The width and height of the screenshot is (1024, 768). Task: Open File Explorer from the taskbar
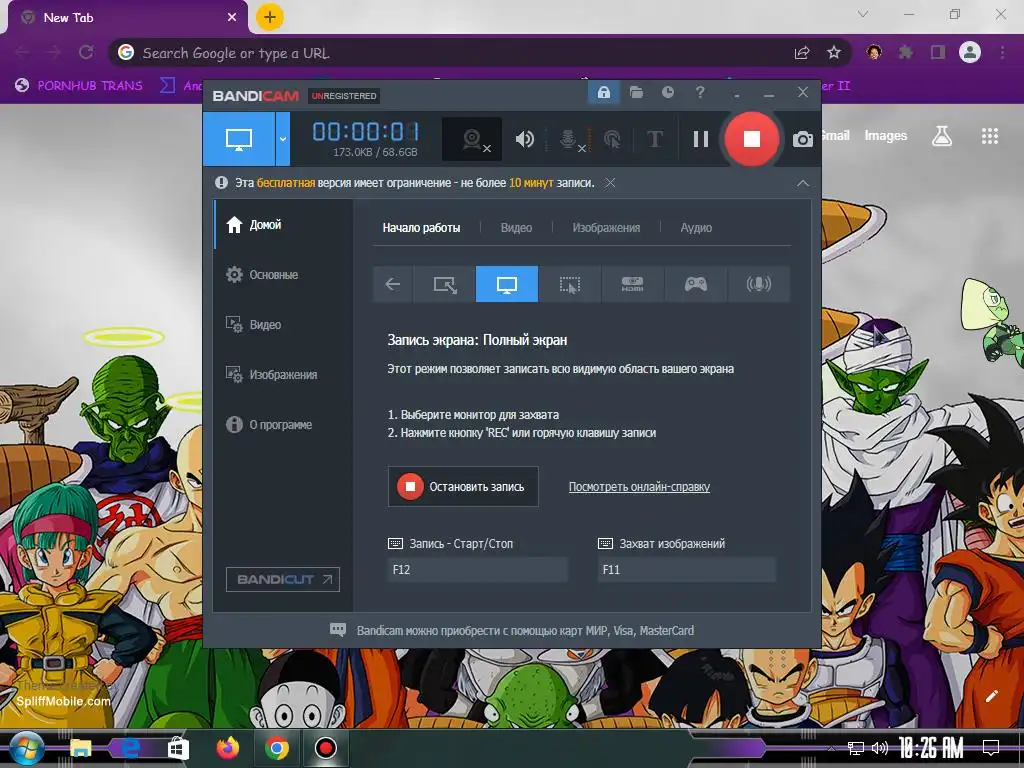[x=81, y=748]
